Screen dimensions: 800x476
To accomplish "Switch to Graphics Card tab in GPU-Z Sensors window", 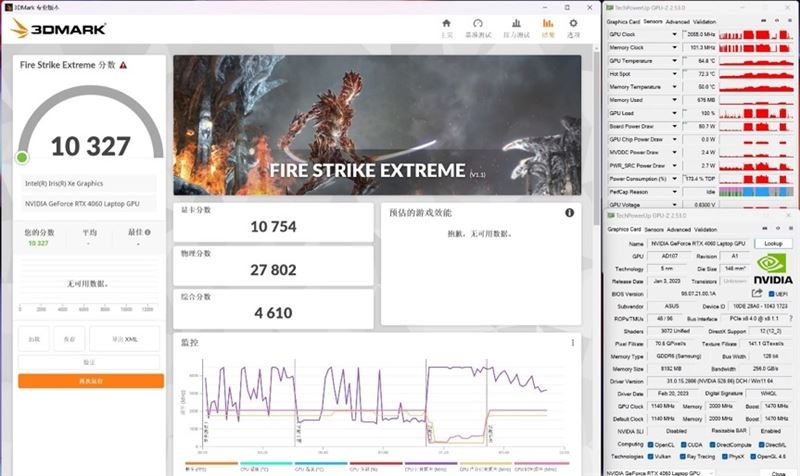I will tap(623, 21).
